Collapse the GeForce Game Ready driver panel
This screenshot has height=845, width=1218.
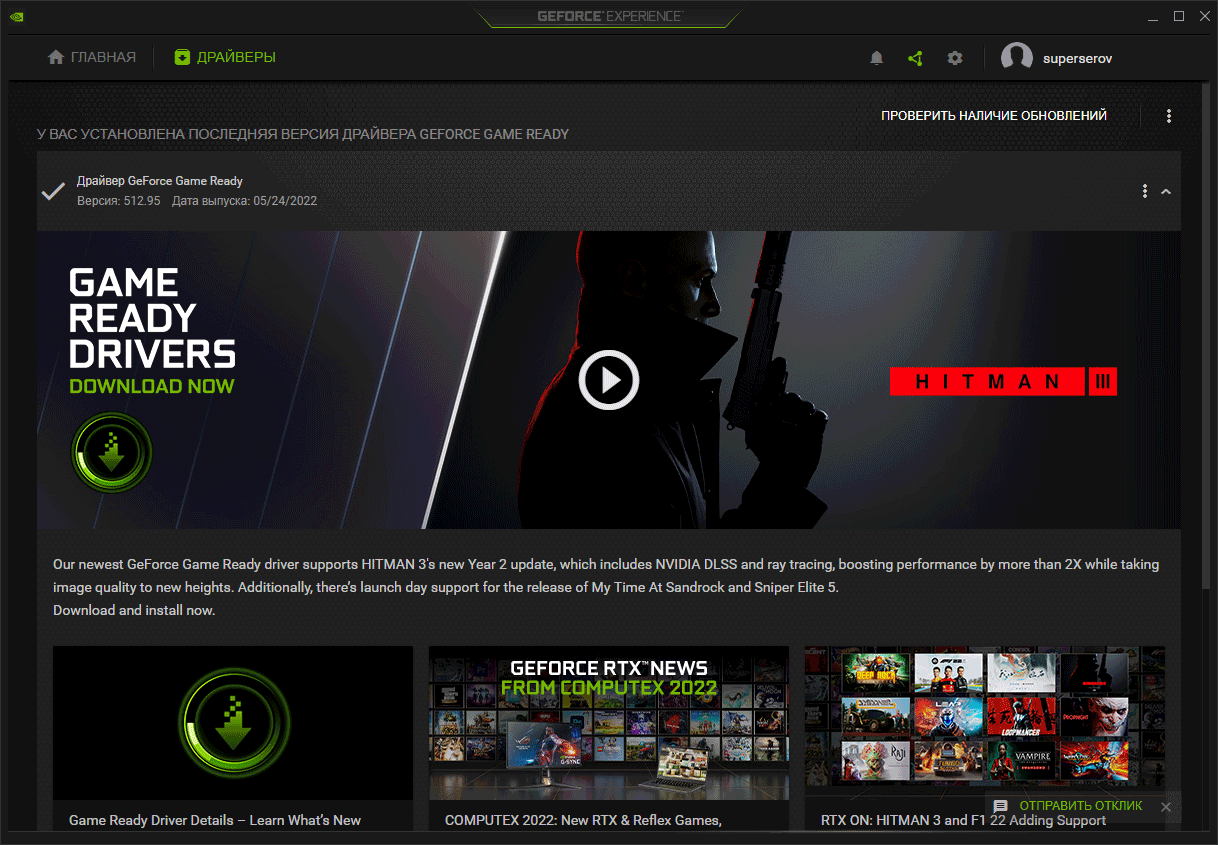point(1166,192)
